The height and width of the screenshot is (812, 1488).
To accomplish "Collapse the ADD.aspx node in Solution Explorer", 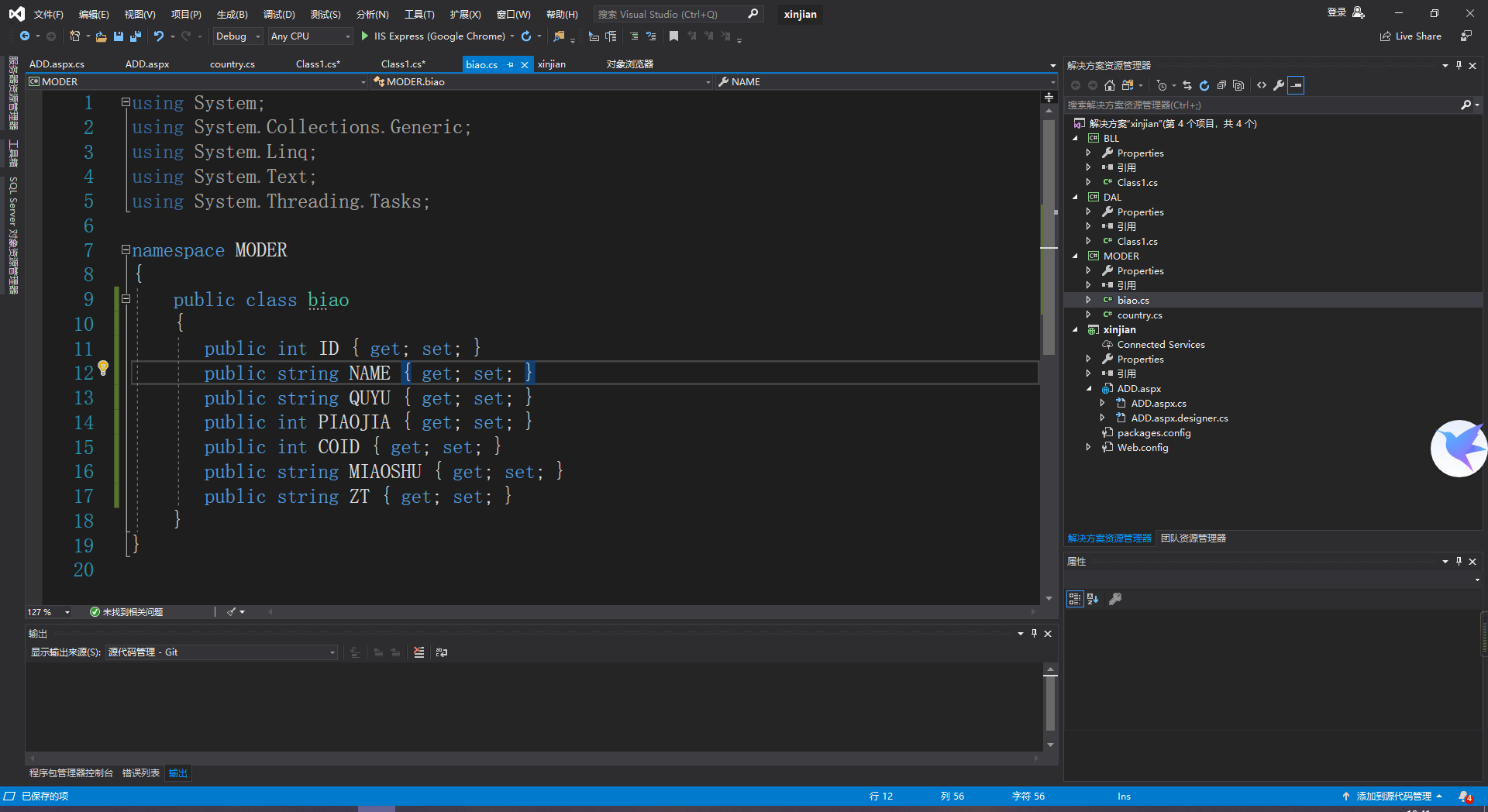I will click(x=1089, y=389).
